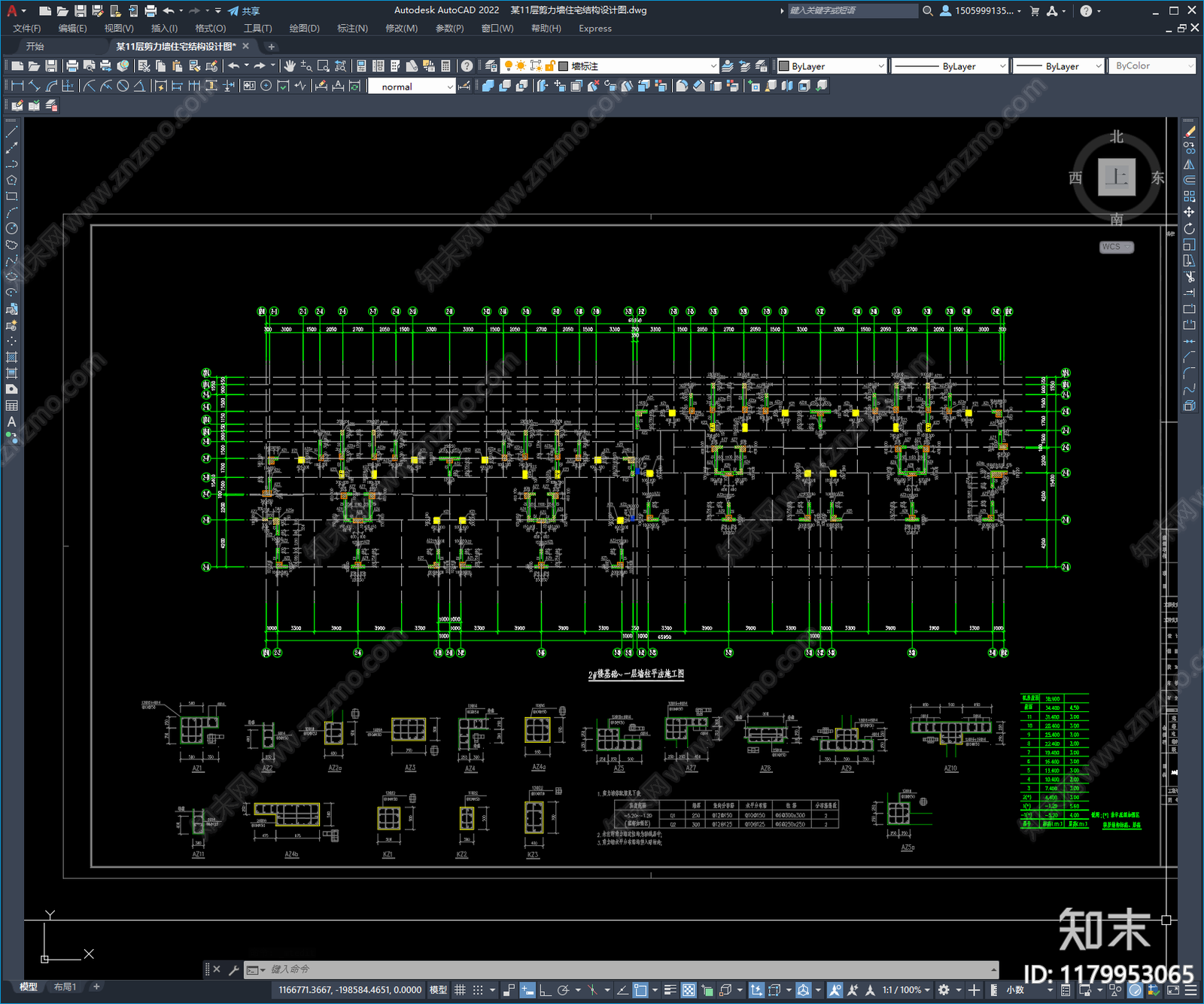This screenshot has width=1204, height=1004.
Task: Expand the first ByLayer linetype dropdown
Action: tap(949, 66)
